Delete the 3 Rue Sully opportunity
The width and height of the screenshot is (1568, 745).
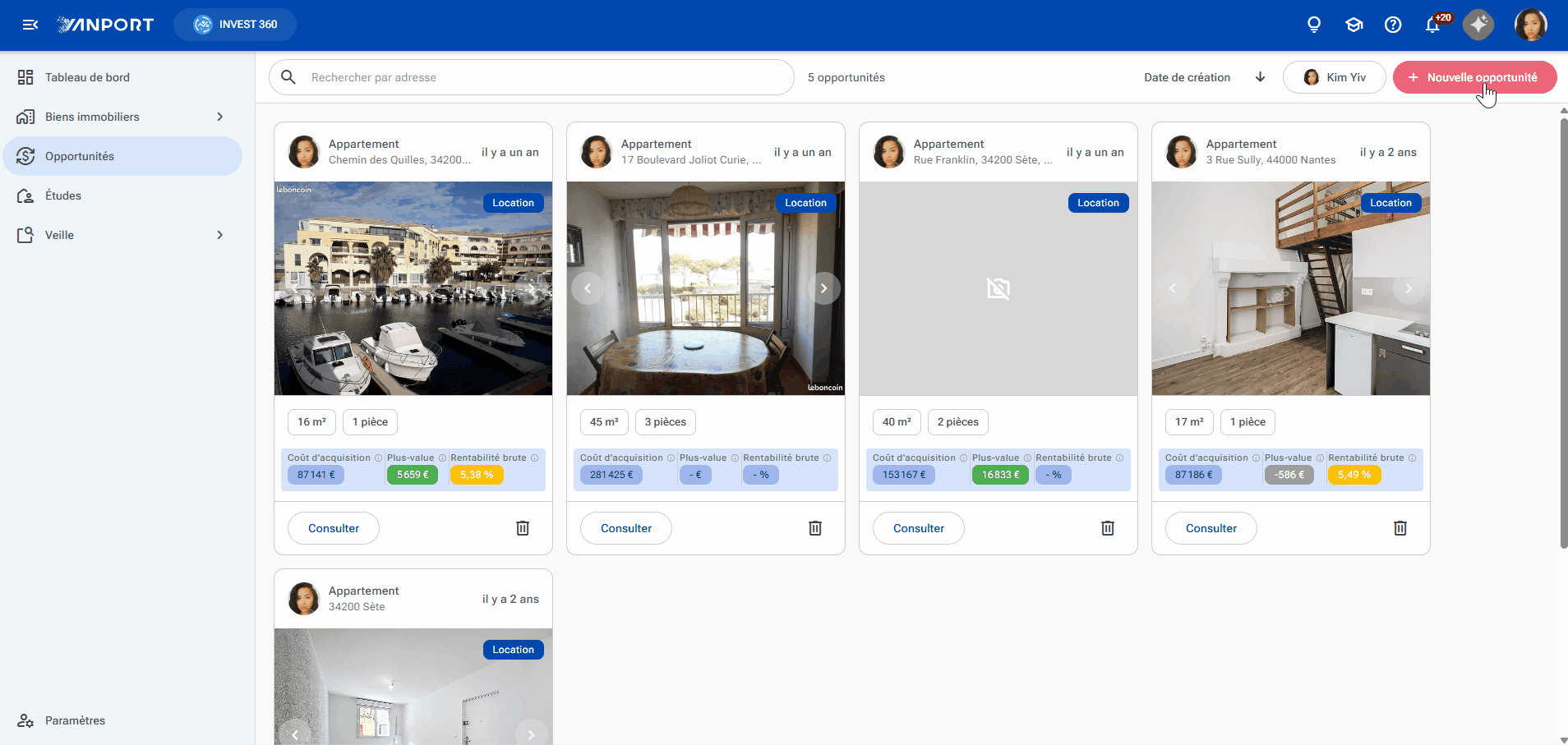[1400, 528]
